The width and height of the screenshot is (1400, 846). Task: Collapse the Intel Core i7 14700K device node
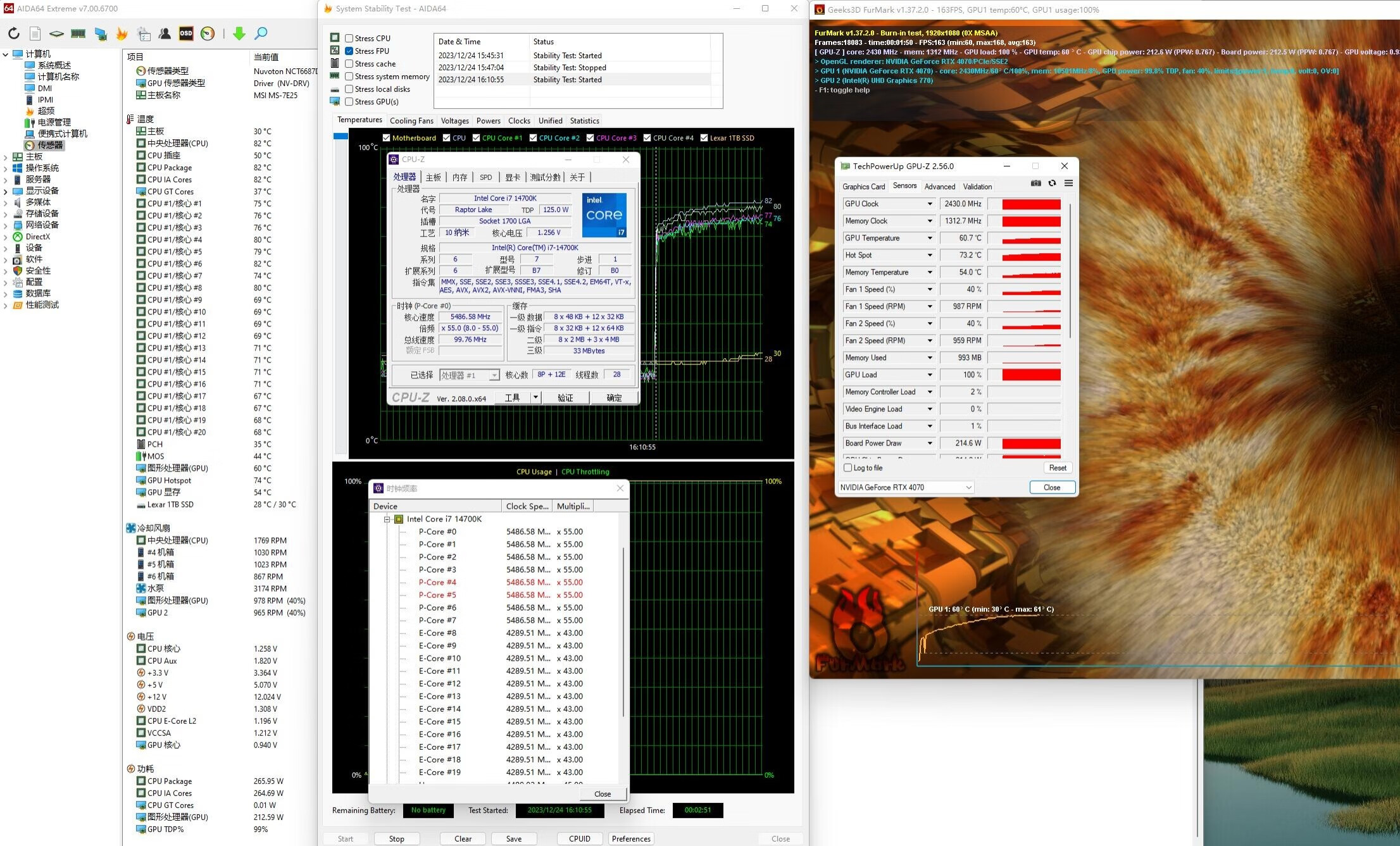coord(387,519)
